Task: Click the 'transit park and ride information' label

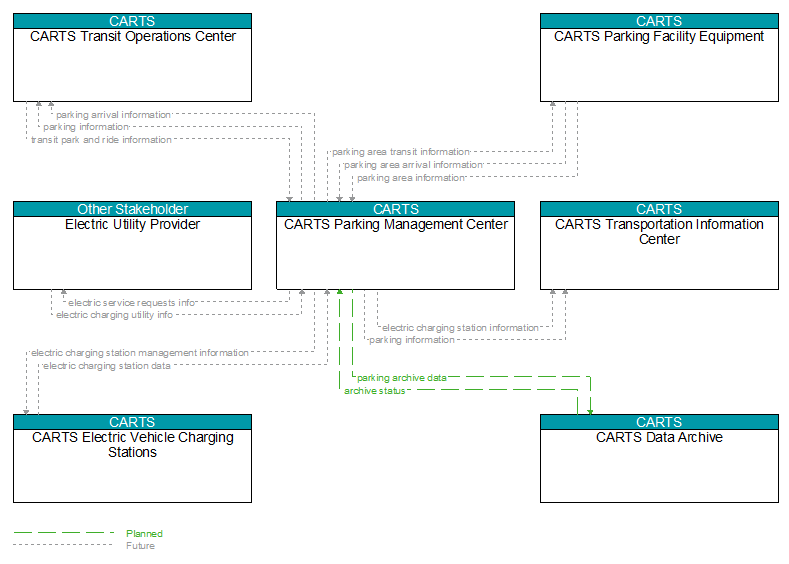Action: click(x=101, y=140)
